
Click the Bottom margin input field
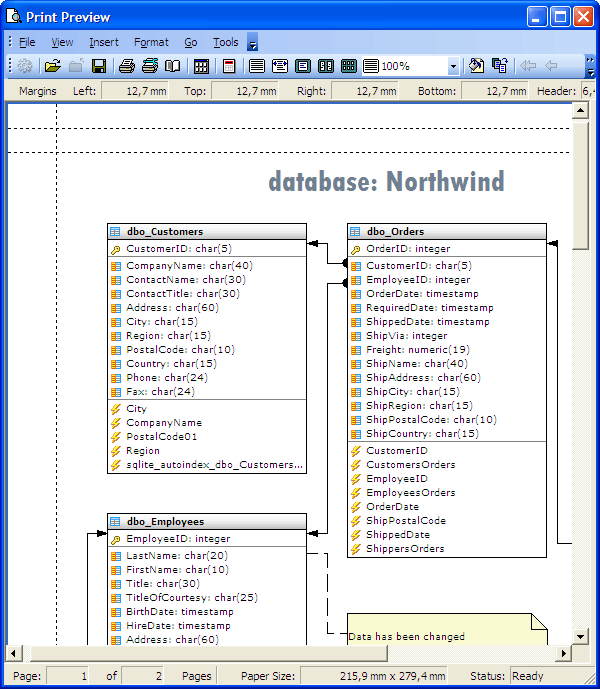click(x=495, y=91)
